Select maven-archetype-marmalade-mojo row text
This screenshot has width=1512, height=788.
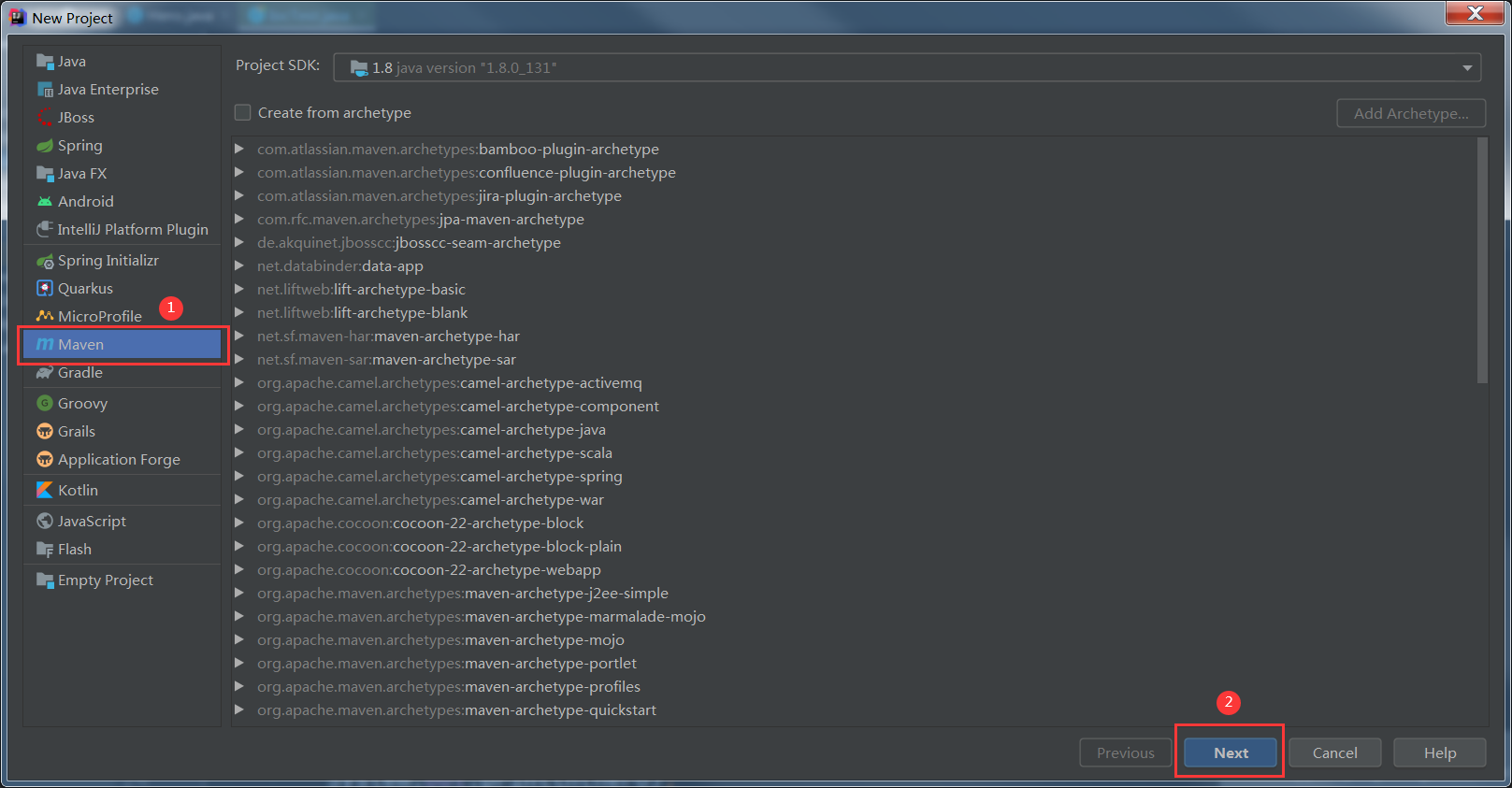tap(482, 617)
